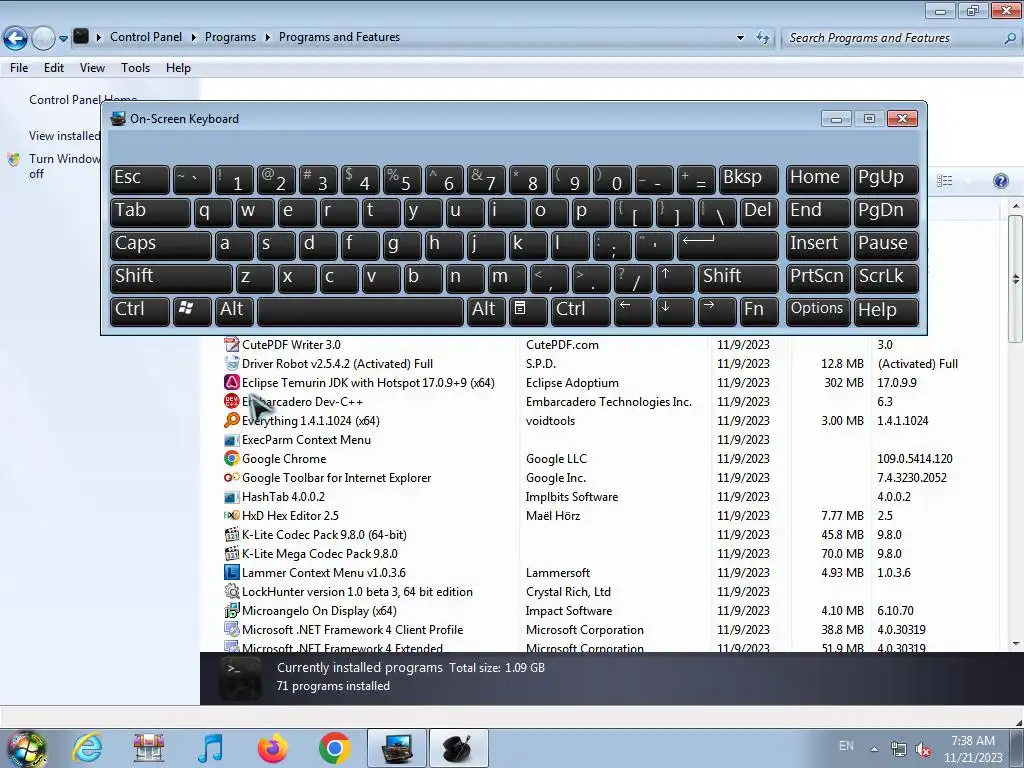This screenshot has width=1024, height=768.
Task: Click the search magnifier icon
Action: (x=1010, y=38)
